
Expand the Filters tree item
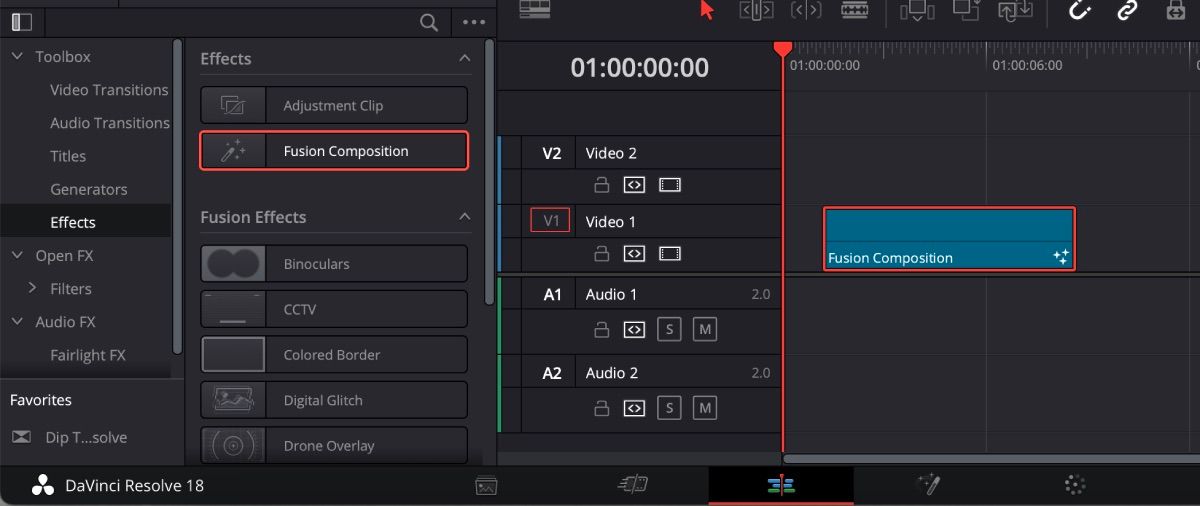click(33, 288)
